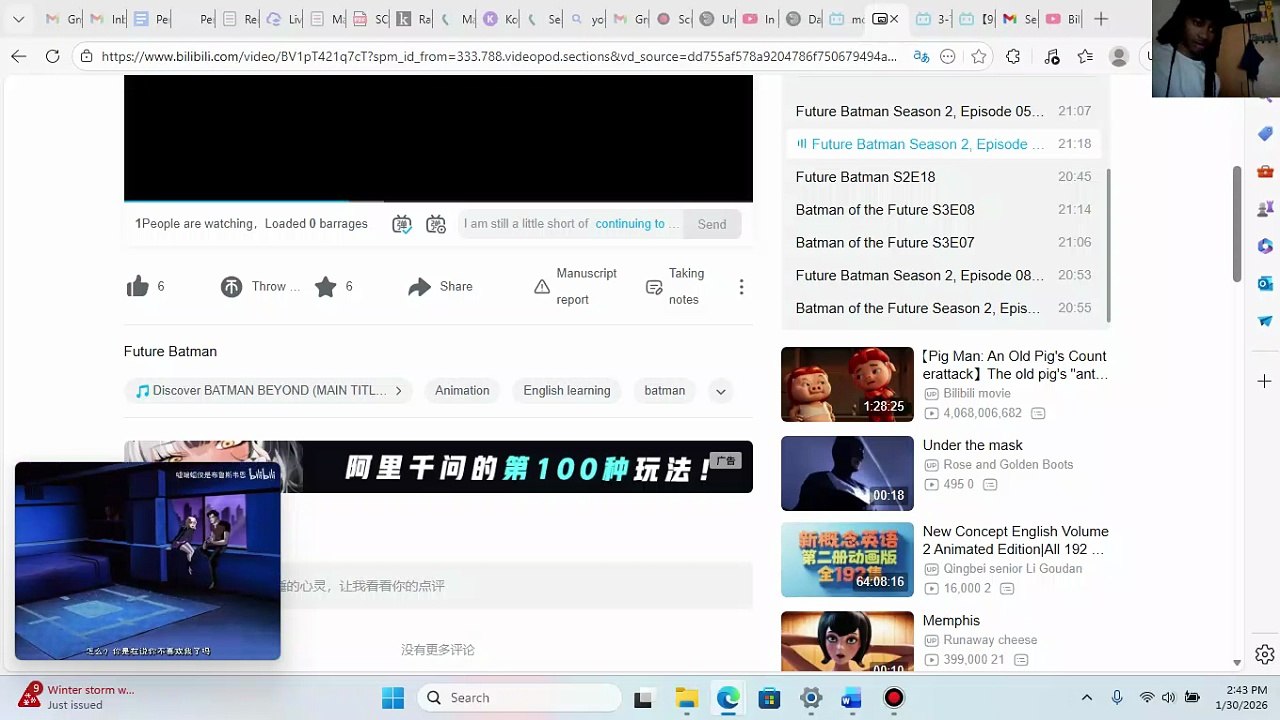
Task: Add page to favorites with star icon
Action: point(979,57)
